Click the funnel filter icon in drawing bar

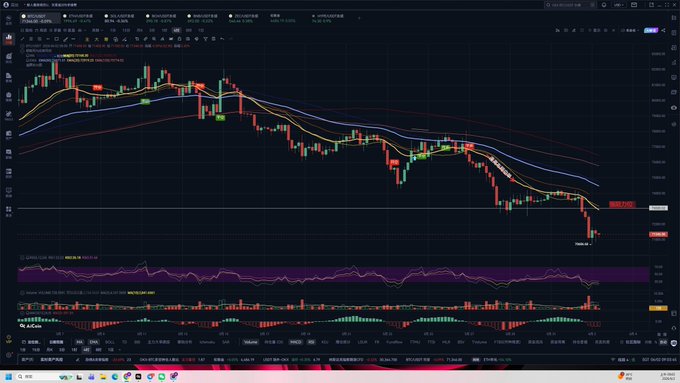(x=206, y=39)
